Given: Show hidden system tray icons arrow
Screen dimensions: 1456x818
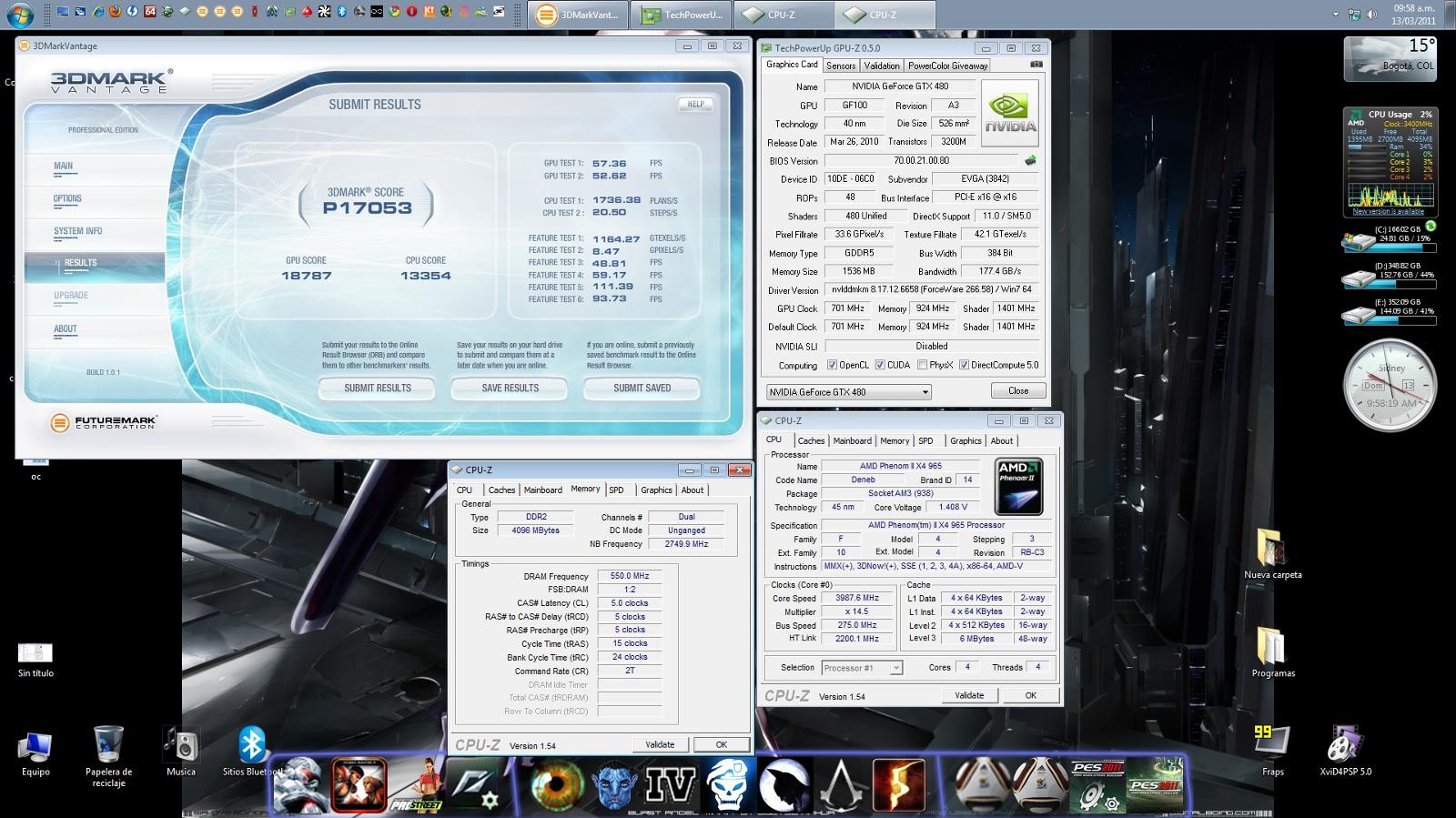Looking at the screenshot, I should click(1336, 15).
